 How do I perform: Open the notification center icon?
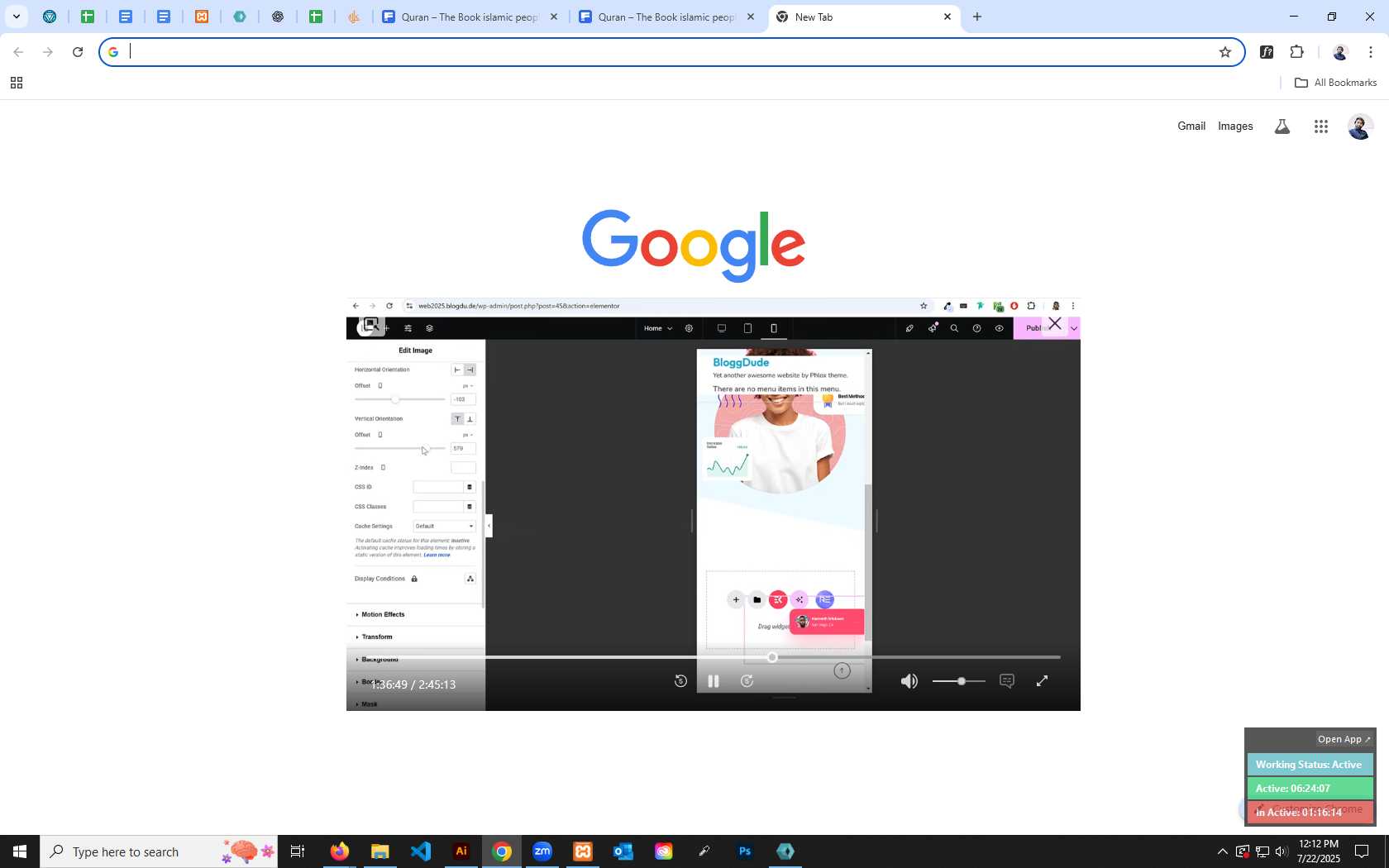click(1362, 851)
